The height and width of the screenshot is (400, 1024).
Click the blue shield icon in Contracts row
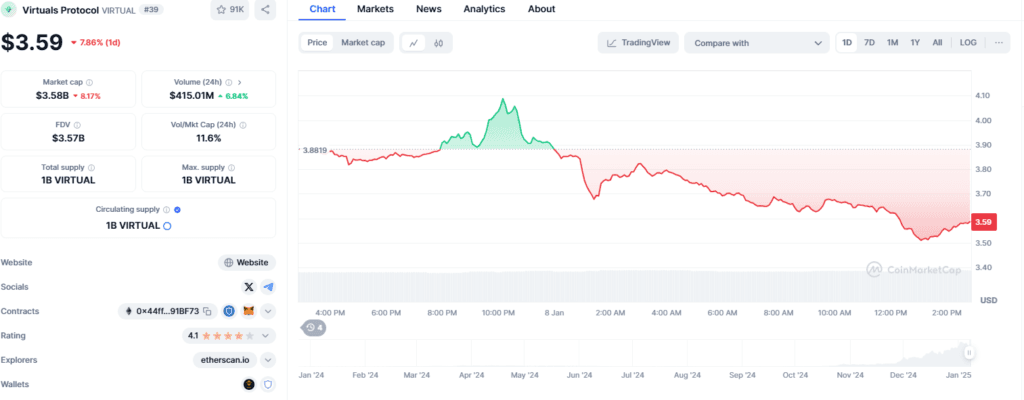[229, 311]
